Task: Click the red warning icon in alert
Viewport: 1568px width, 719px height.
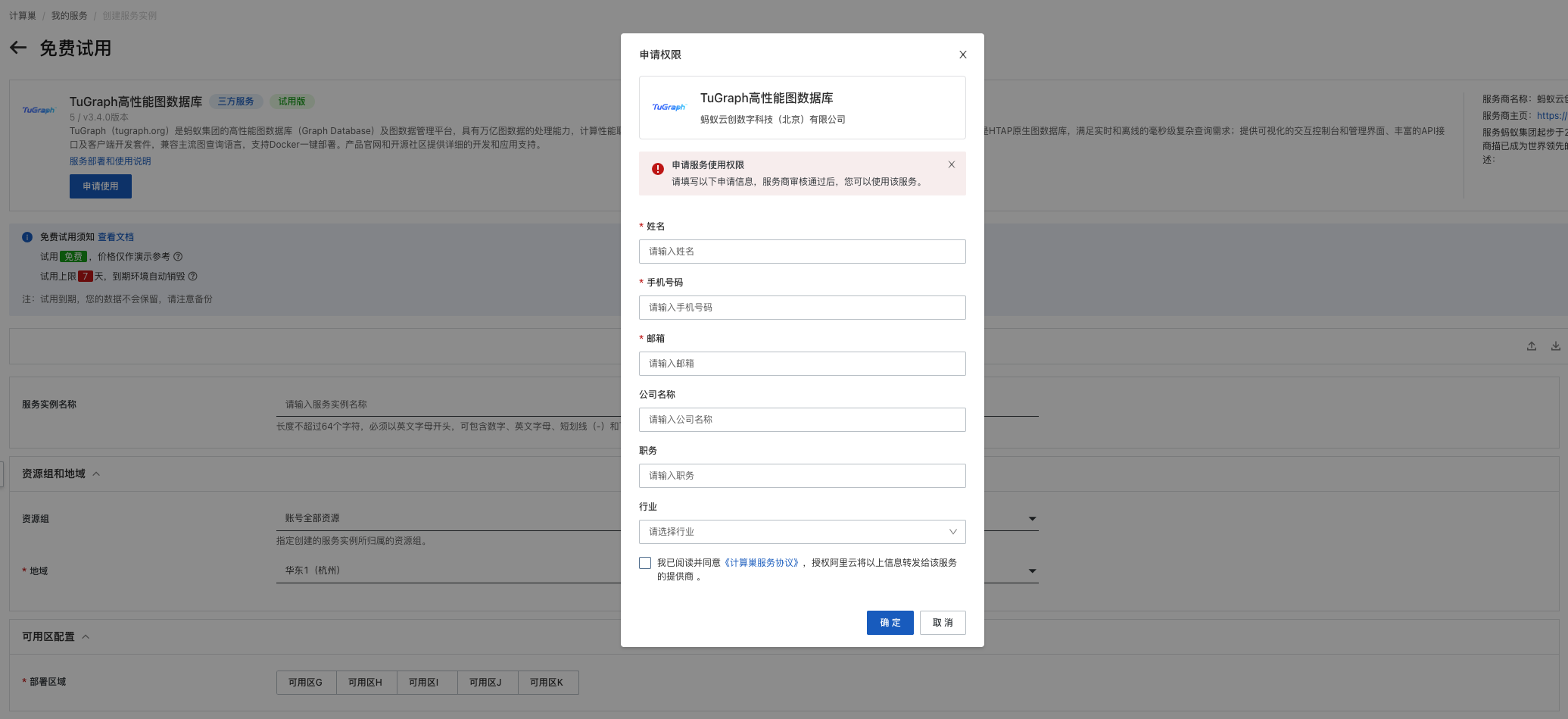Action: (x=658, y=169)
